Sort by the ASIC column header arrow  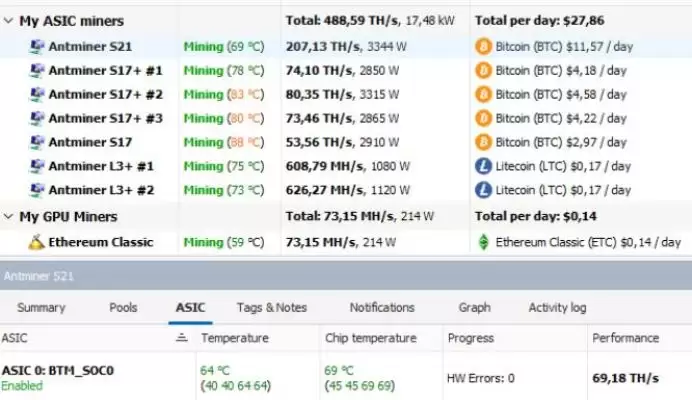pos(181,339)
